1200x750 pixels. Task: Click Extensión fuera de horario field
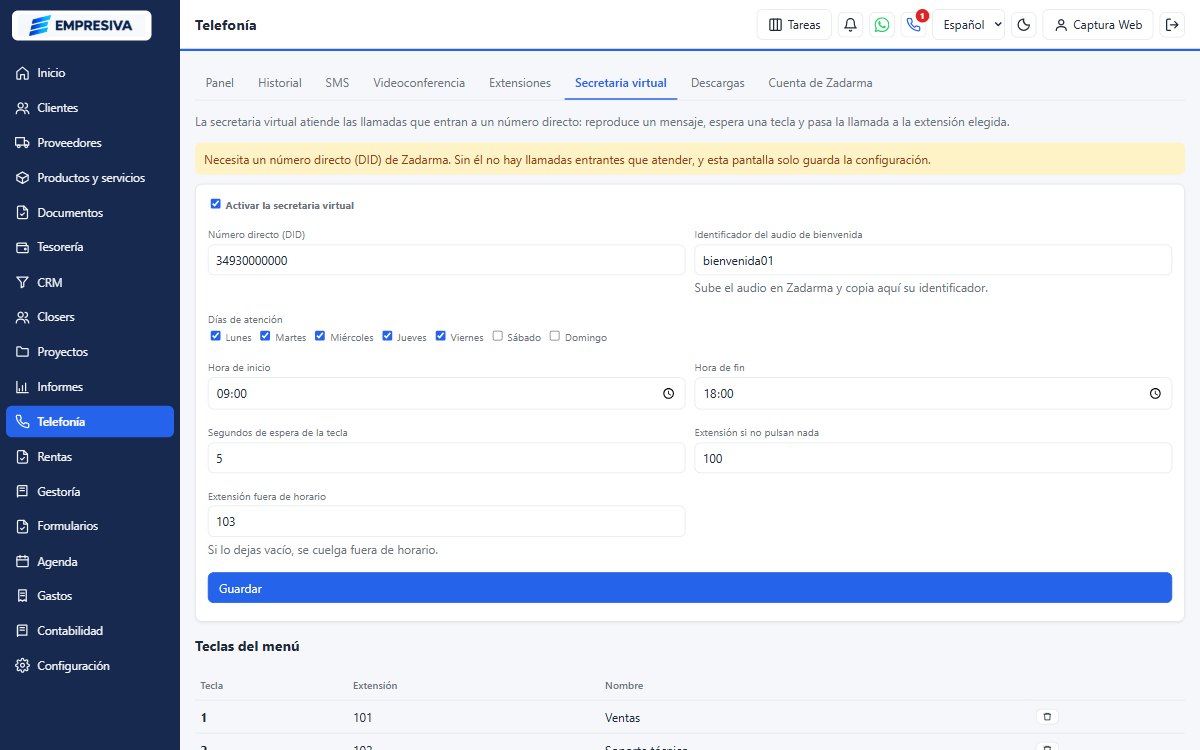[446, 521]
